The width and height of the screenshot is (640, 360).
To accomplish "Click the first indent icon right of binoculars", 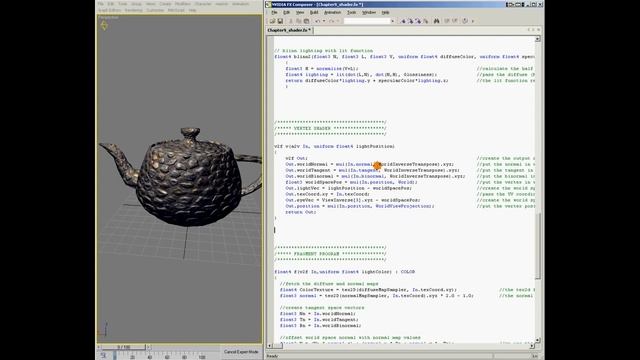I will click(x=447, y=21).
